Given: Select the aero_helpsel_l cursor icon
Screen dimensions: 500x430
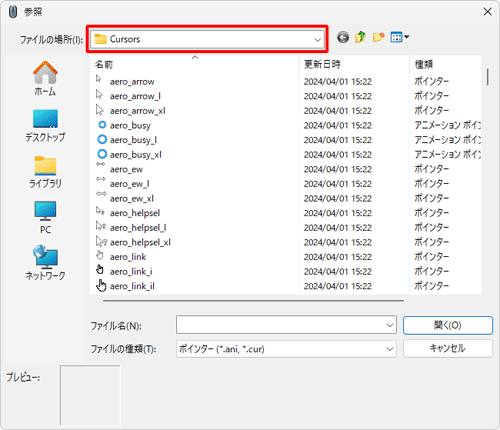Looking at the screenshot, I should 101,226.
